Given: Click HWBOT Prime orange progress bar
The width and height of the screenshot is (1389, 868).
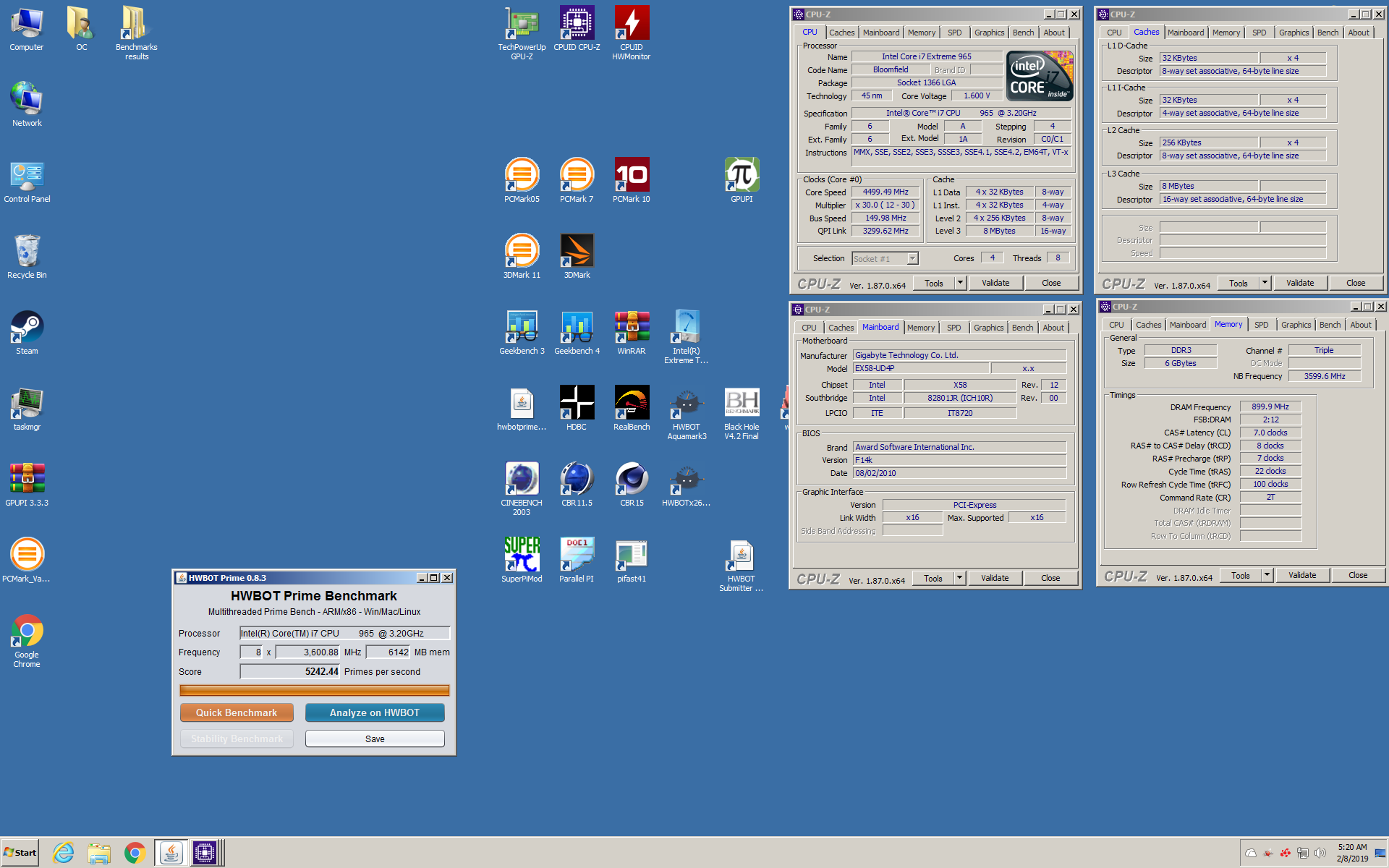Looking at the screenshot, I should [x=314, y=690].
